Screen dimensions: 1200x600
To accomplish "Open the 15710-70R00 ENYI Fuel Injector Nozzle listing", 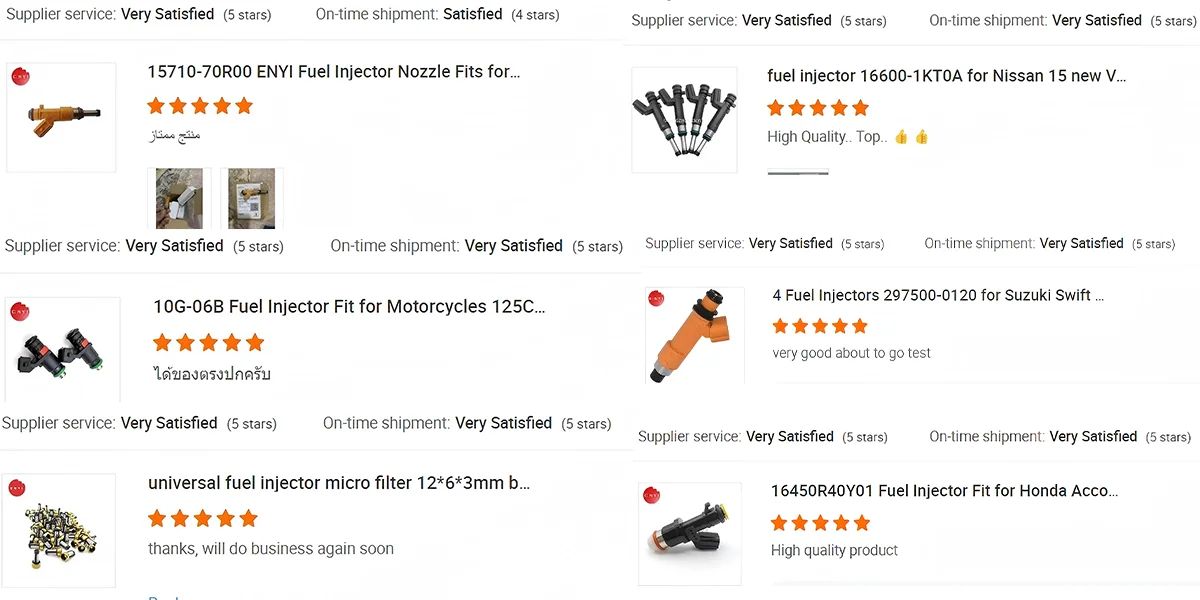I will coord(334,72).
